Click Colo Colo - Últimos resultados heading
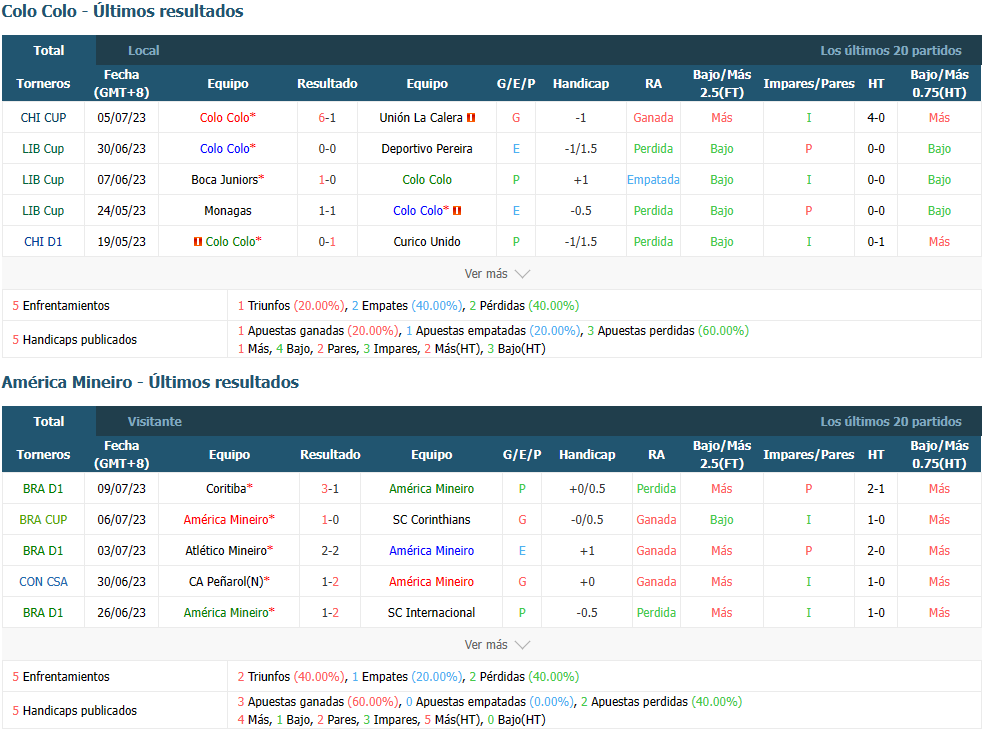Viewport: 988px width, 737px height. (x=123, y=11)
